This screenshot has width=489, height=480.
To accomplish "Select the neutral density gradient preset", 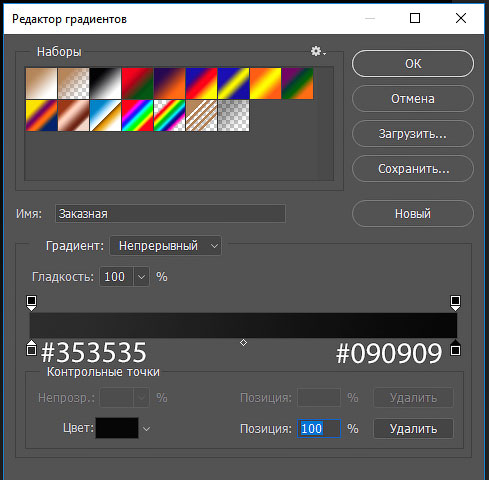I will [233, 116].
